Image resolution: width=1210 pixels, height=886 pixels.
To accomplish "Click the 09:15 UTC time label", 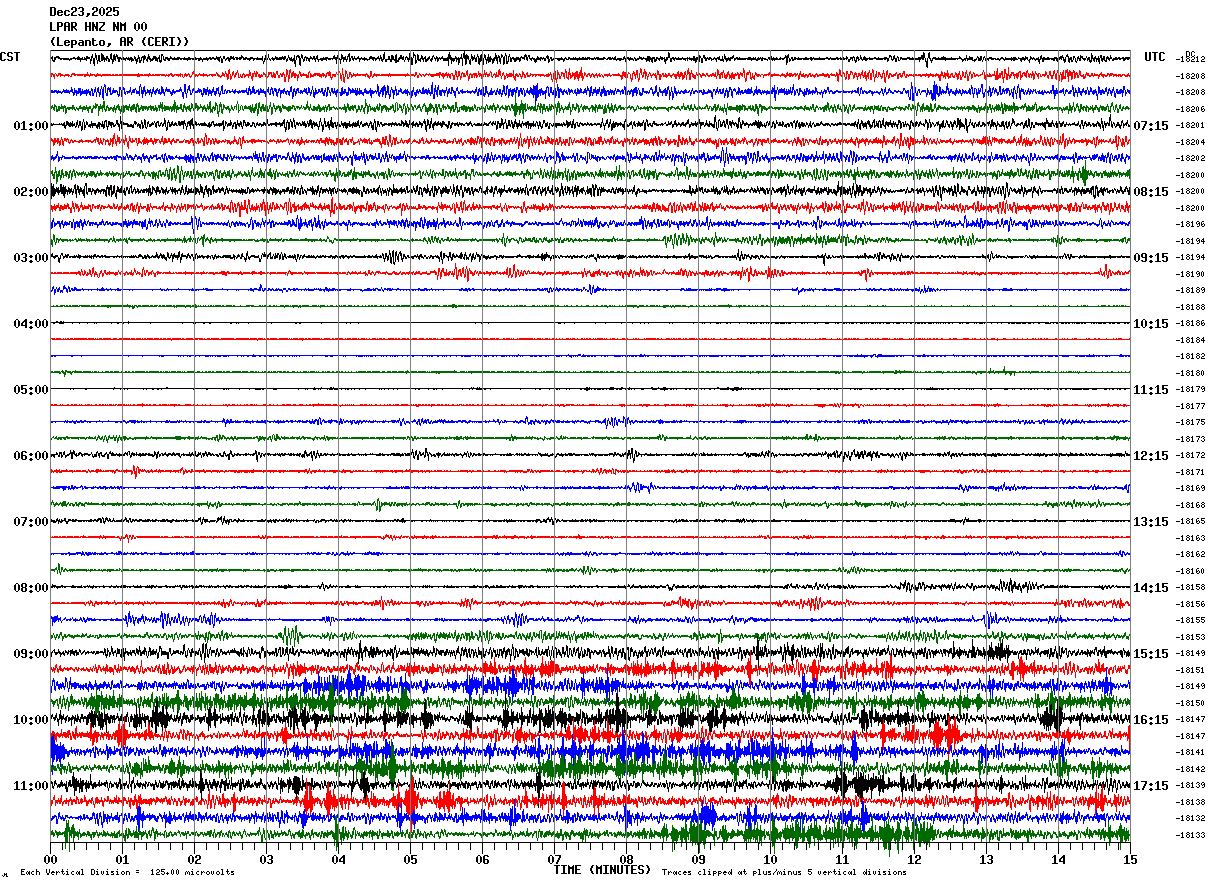I will point(1152,258).
